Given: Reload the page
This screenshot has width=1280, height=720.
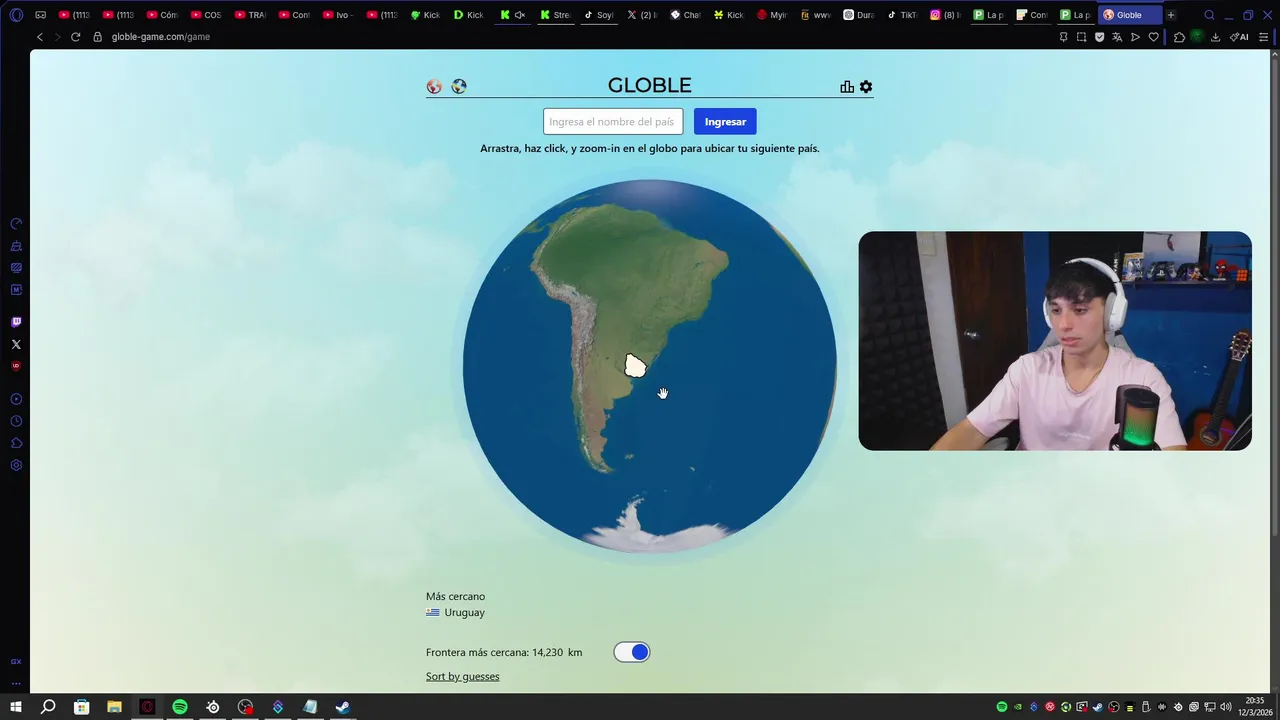Looking at the screenshot, I should click(75, 37).
